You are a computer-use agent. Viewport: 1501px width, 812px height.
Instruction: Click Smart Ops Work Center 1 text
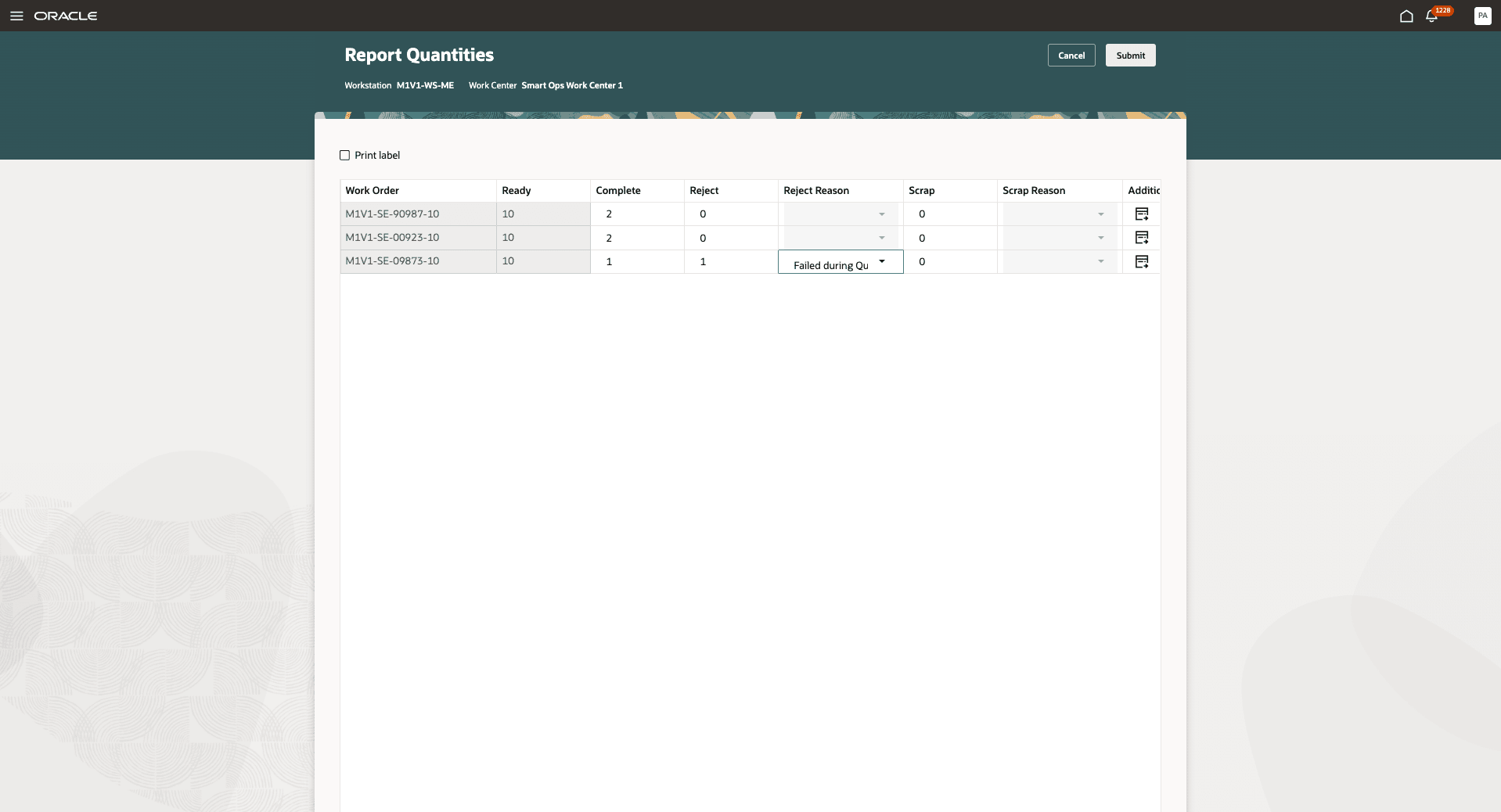pyautogui.click(x=572, y=85)
